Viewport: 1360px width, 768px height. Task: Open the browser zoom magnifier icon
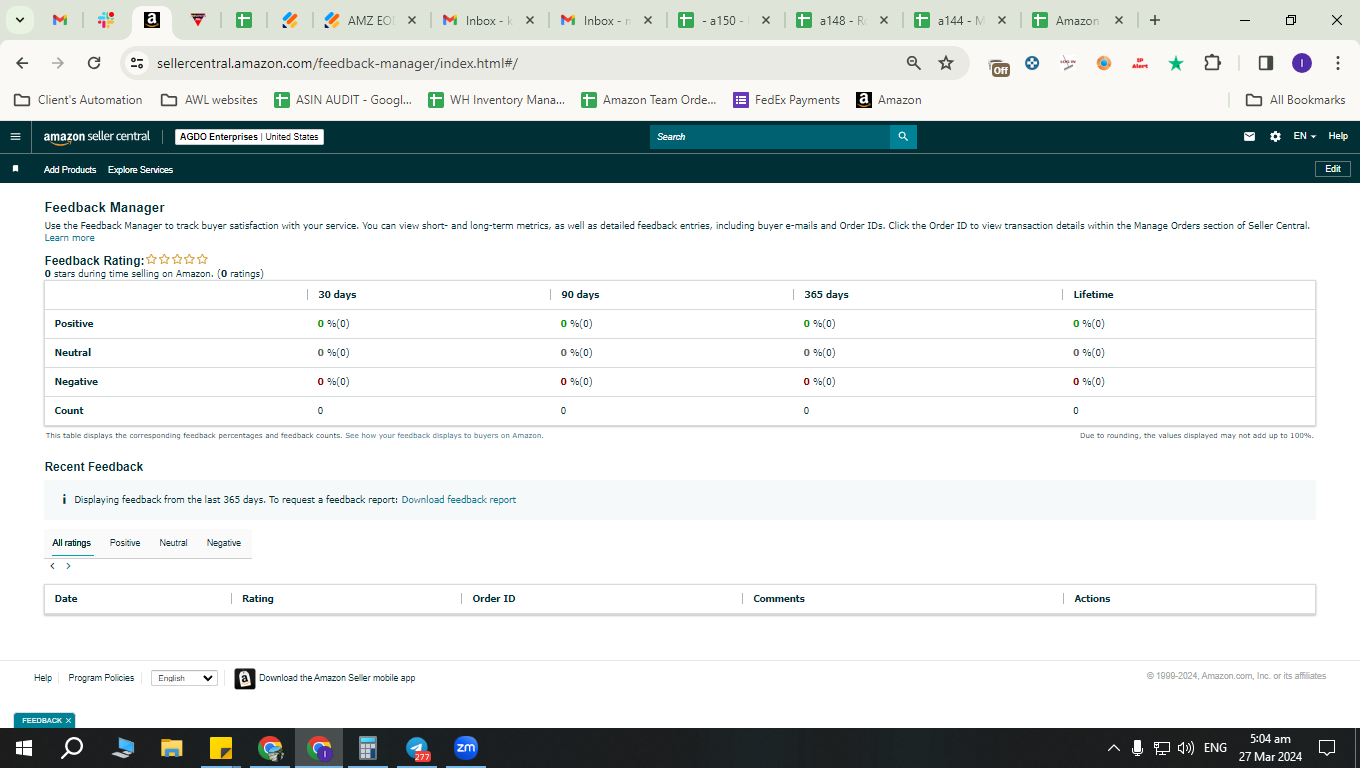click(x=913, y=63)
